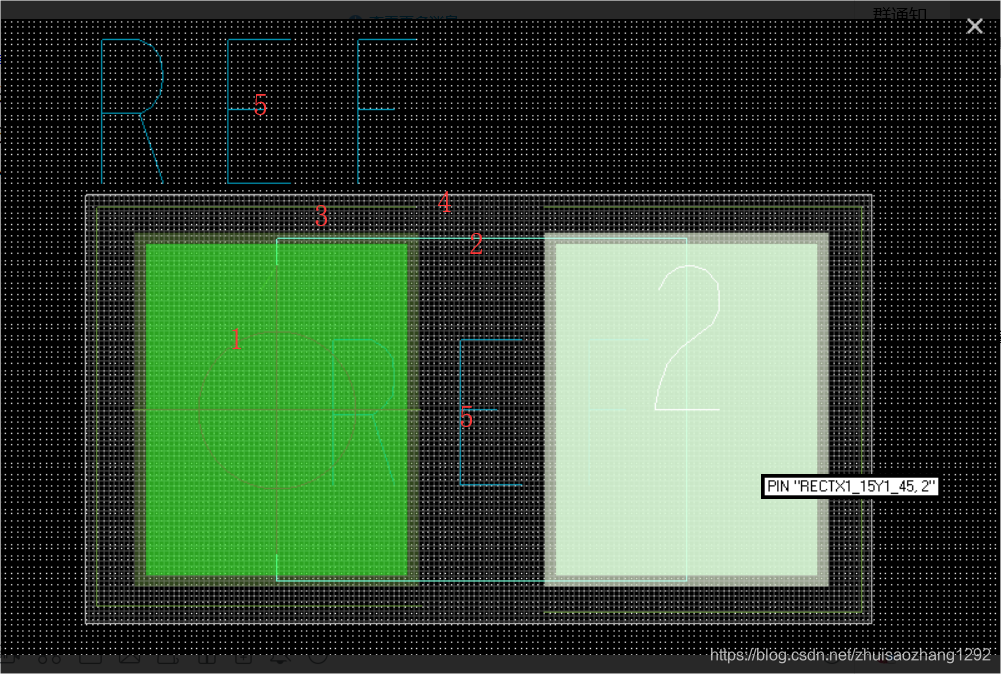
Task: Click the red label 1 on the green pad
Action: click(x=236, y=341)
